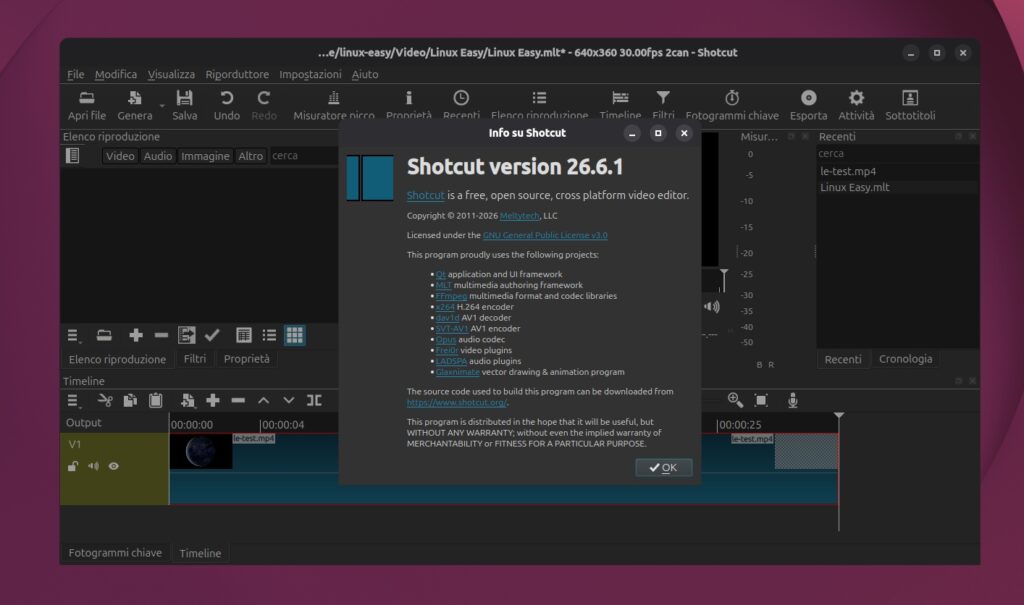Open the timeline hamburger menu
Image resolution: width=1024 pixels, height=605 pixels.
click(73, 401)
